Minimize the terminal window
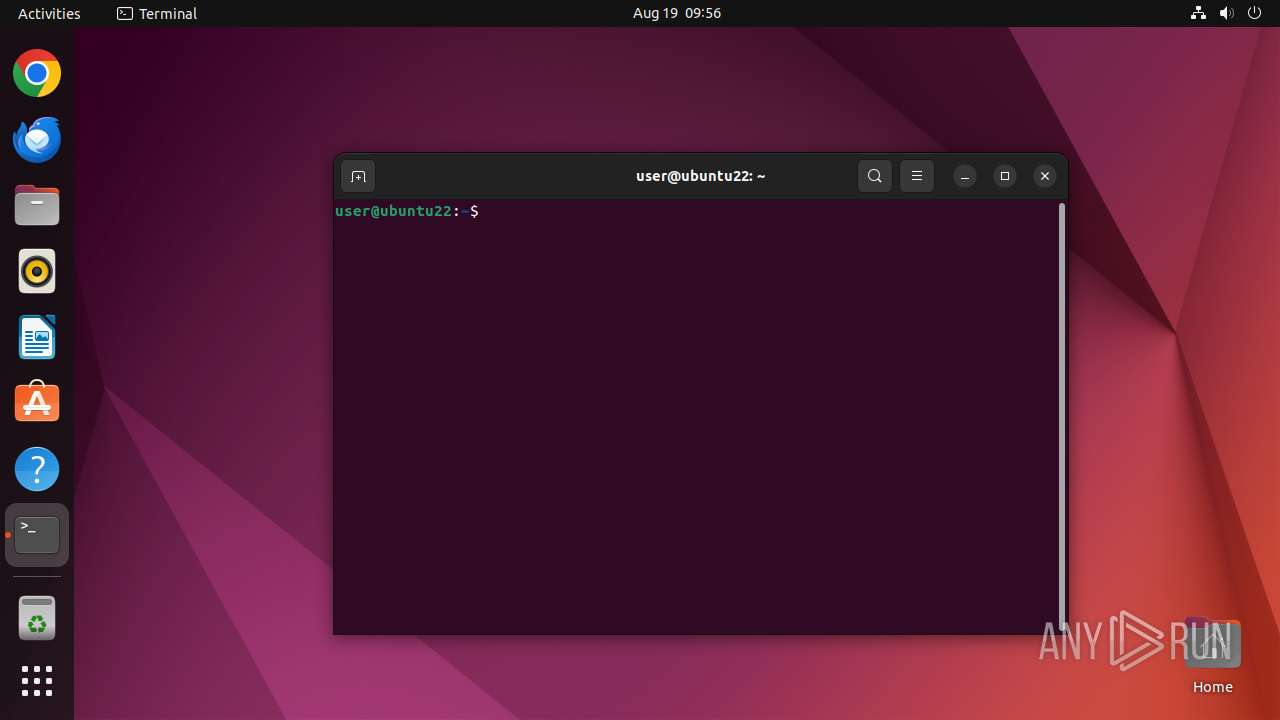The height and width of the screenshot is (720, 1280). coord(965,176)
